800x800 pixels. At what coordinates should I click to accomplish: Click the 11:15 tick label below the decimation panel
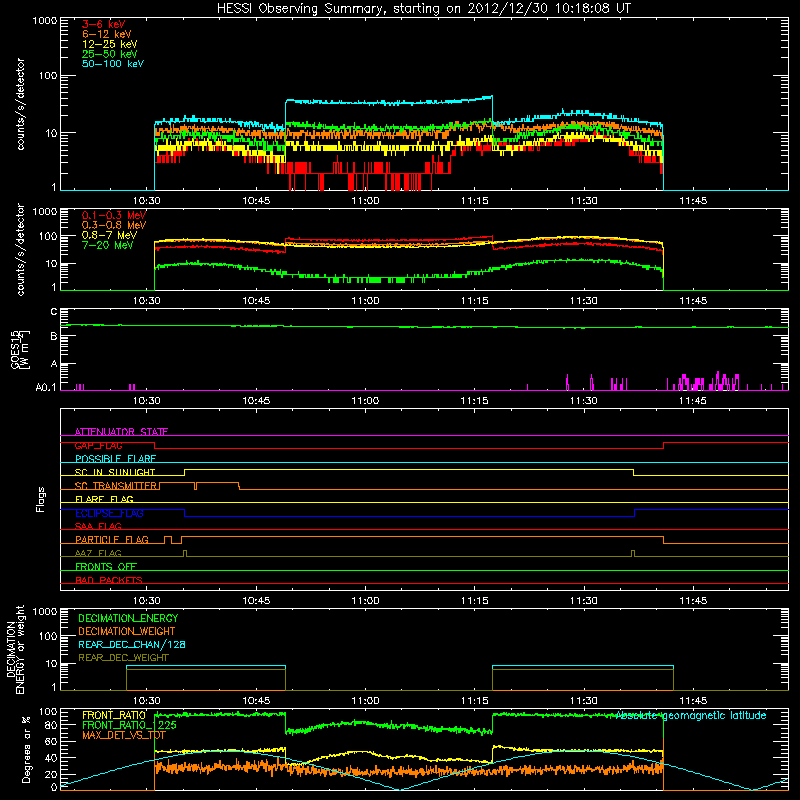[x=474, y=701]
